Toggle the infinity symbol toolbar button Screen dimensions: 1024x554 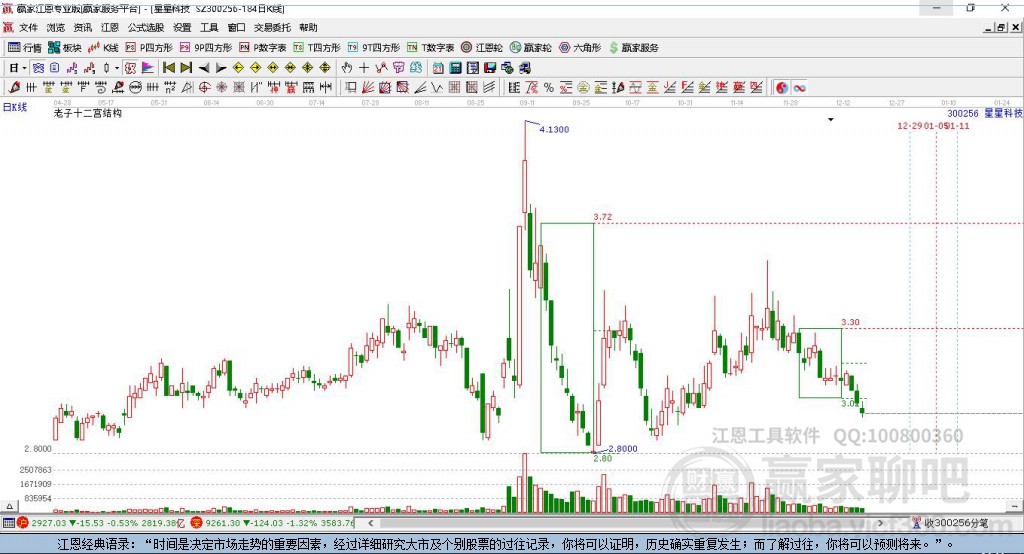[799, 88]
